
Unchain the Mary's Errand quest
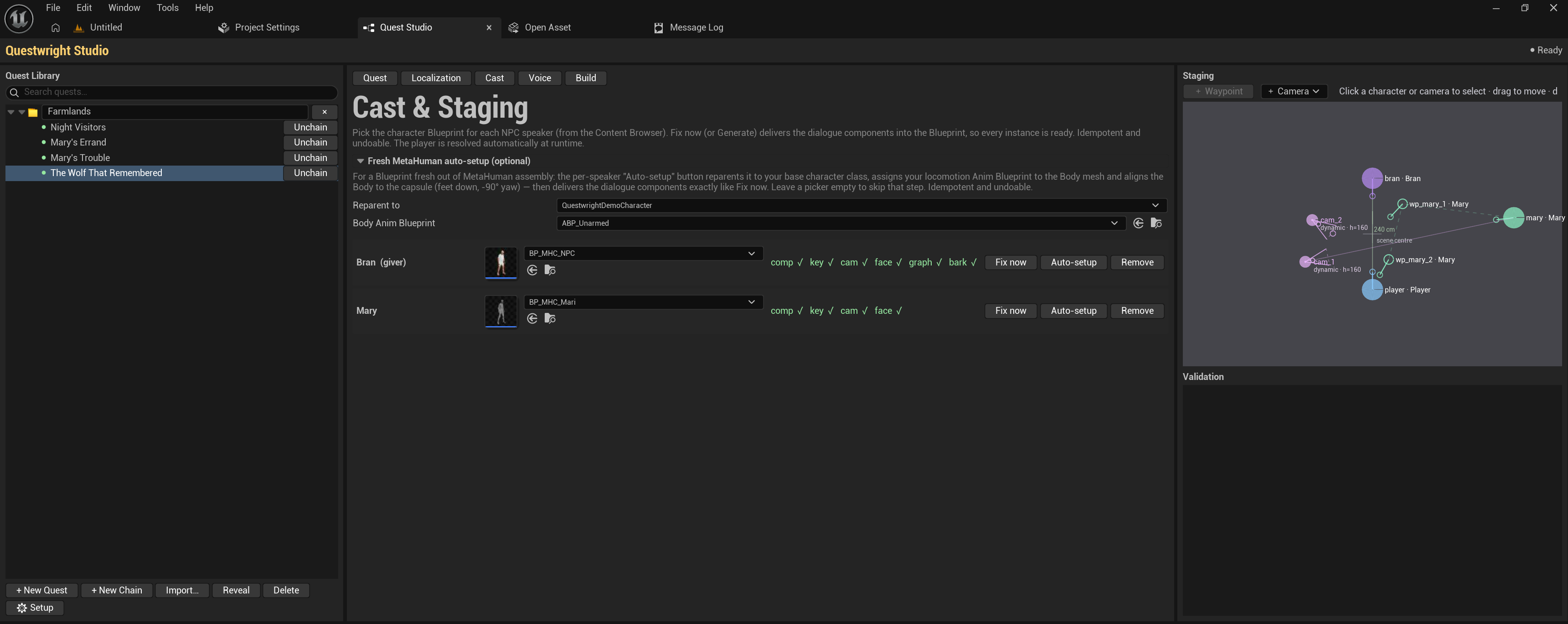[310, 143]
